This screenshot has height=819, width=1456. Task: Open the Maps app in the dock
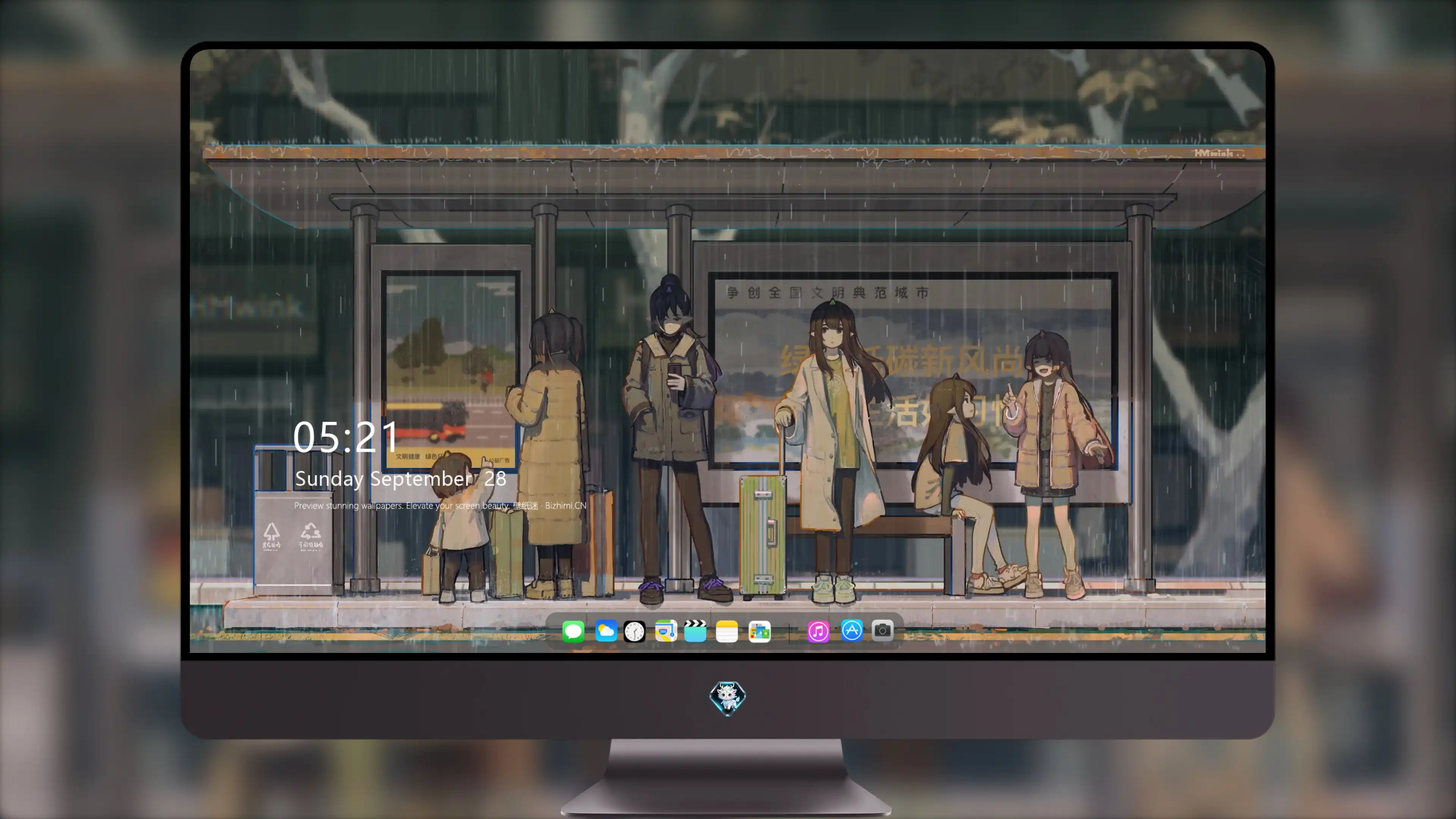(666, 631)
